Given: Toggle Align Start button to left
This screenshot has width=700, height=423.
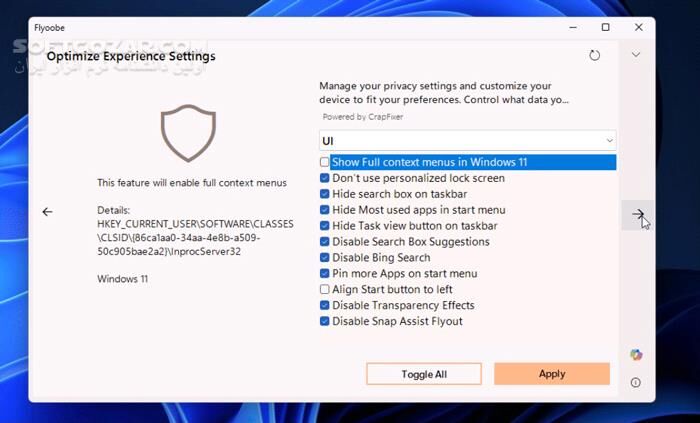Looking at the screenshot, I should pos(324,290).
